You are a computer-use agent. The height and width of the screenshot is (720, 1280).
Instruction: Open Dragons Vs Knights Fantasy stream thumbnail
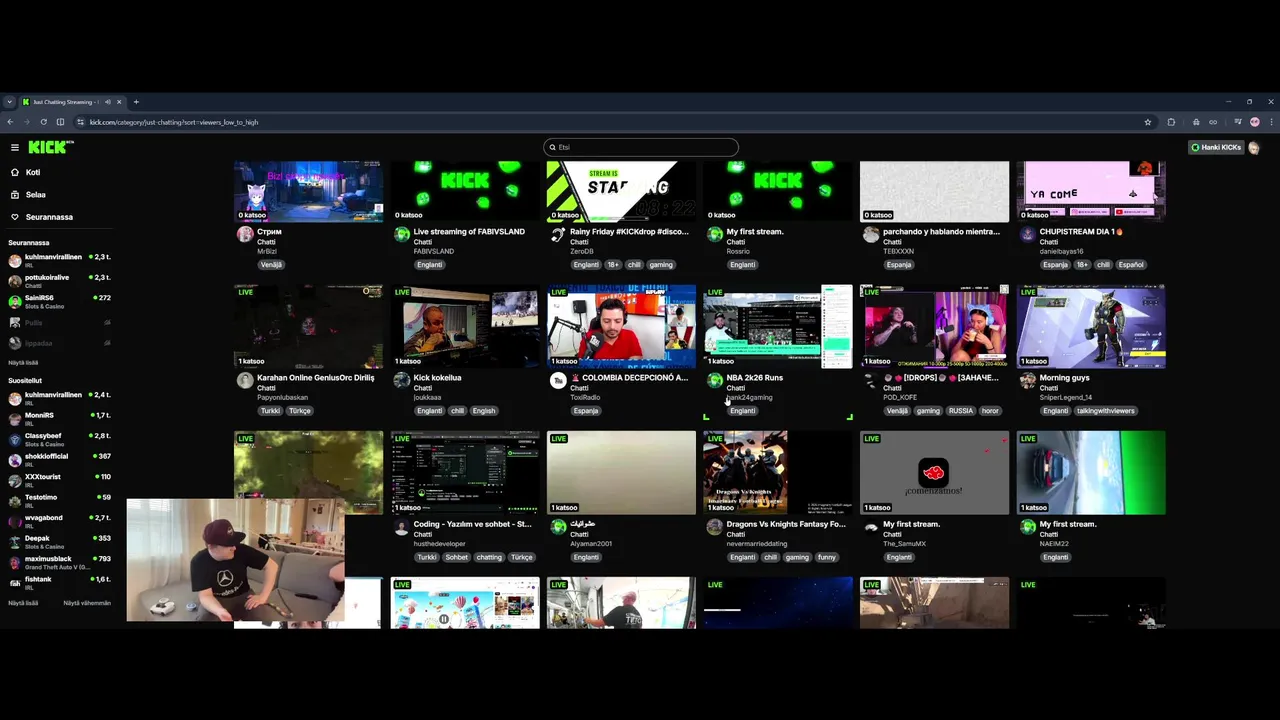click(x=778, y=472)
